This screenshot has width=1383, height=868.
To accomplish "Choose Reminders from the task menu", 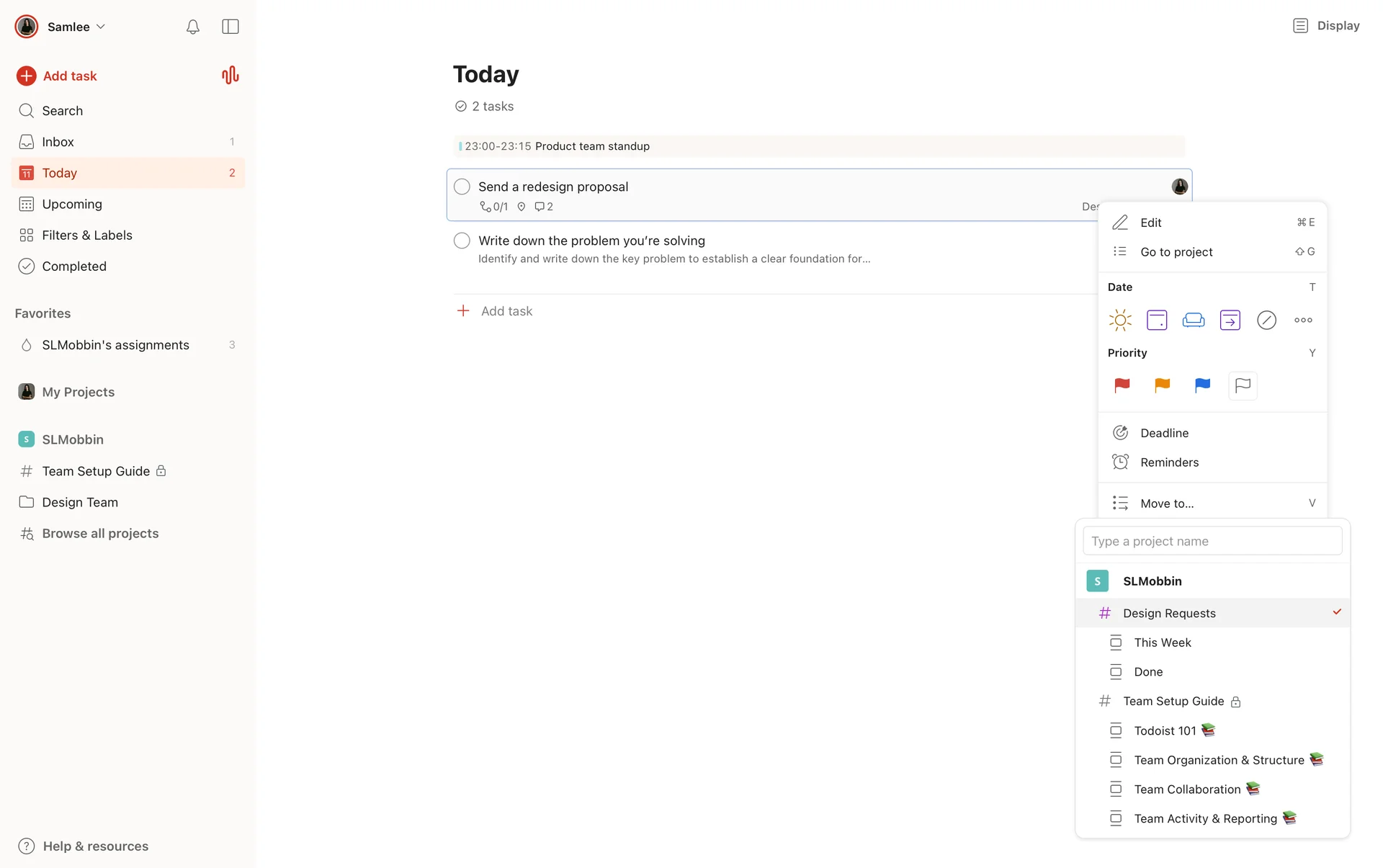I will [1169, 462].
